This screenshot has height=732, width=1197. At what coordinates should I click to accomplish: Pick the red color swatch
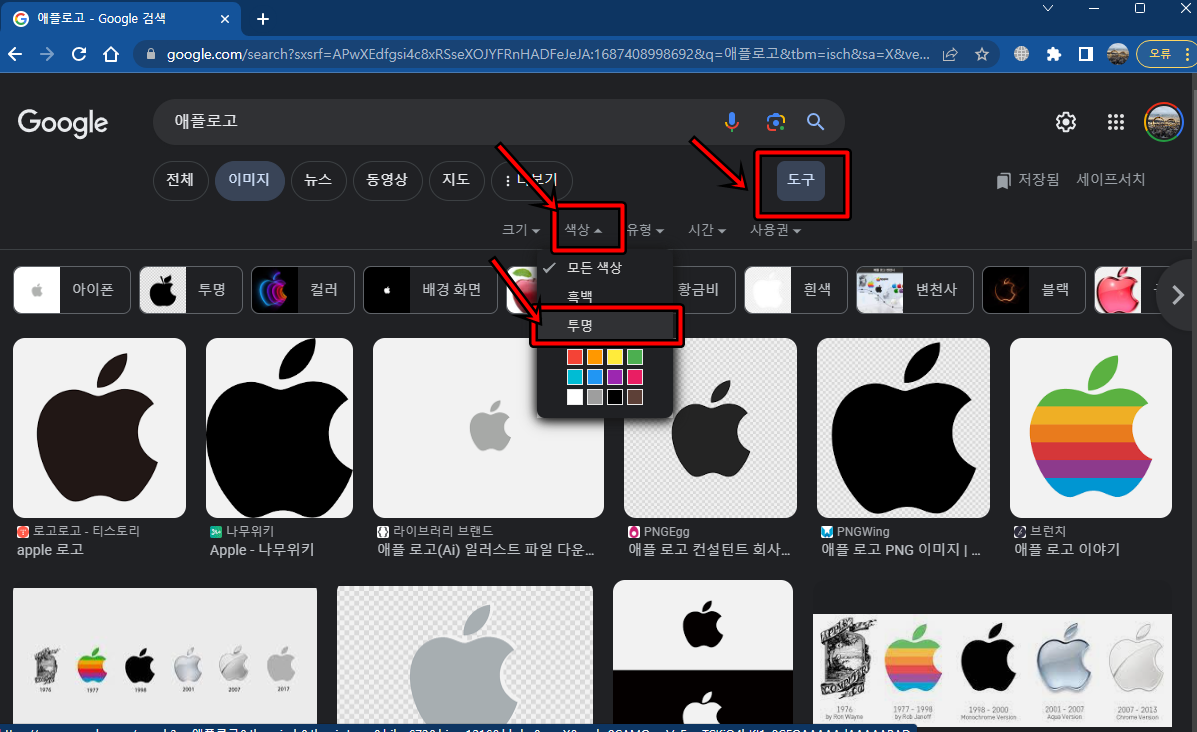point(575,357)
